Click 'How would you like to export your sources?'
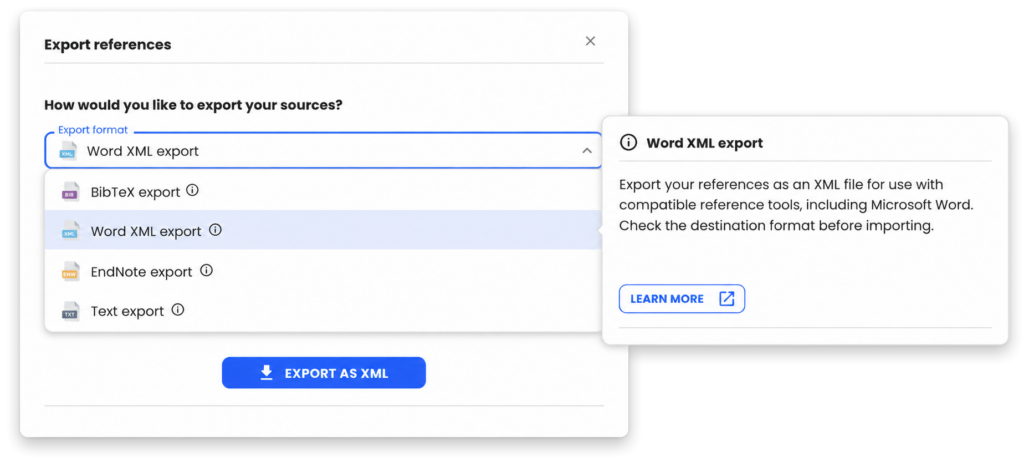 pos(193,104)
